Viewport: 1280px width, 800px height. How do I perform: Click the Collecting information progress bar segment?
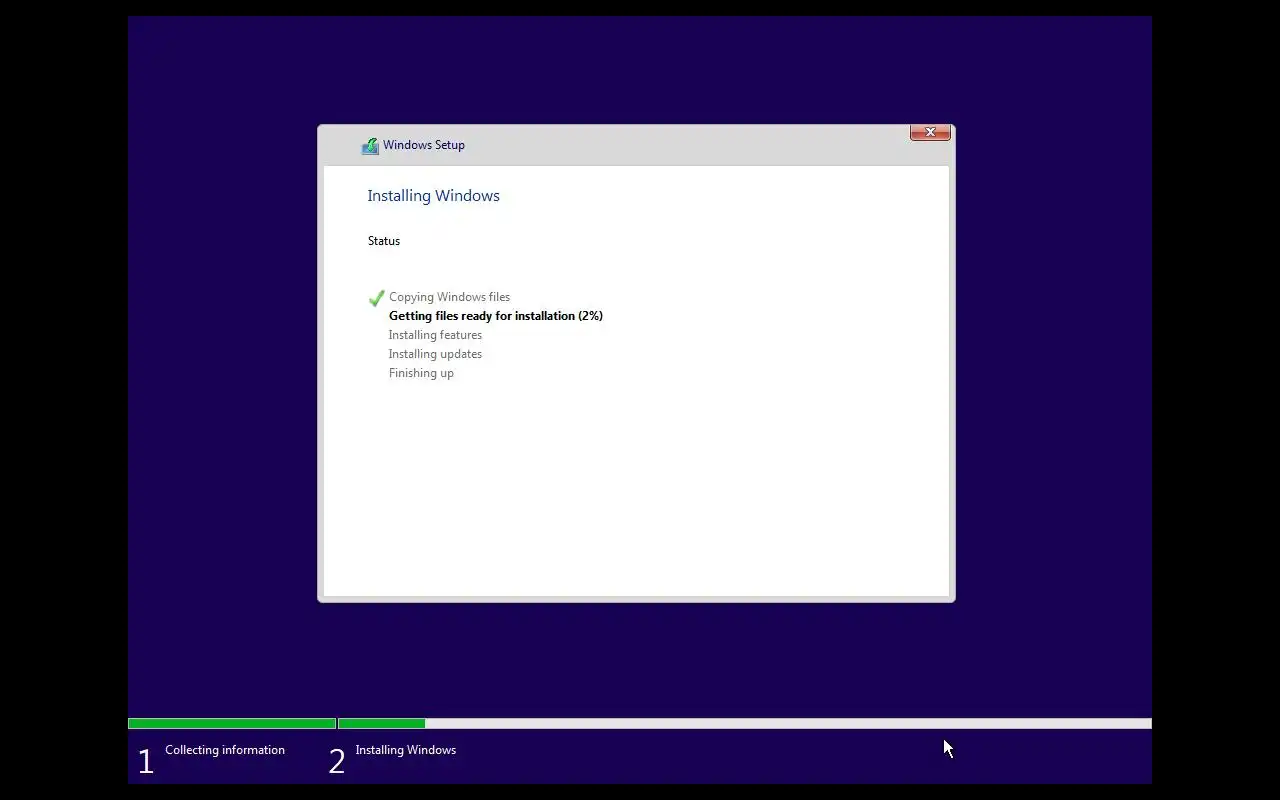[232, 723]
